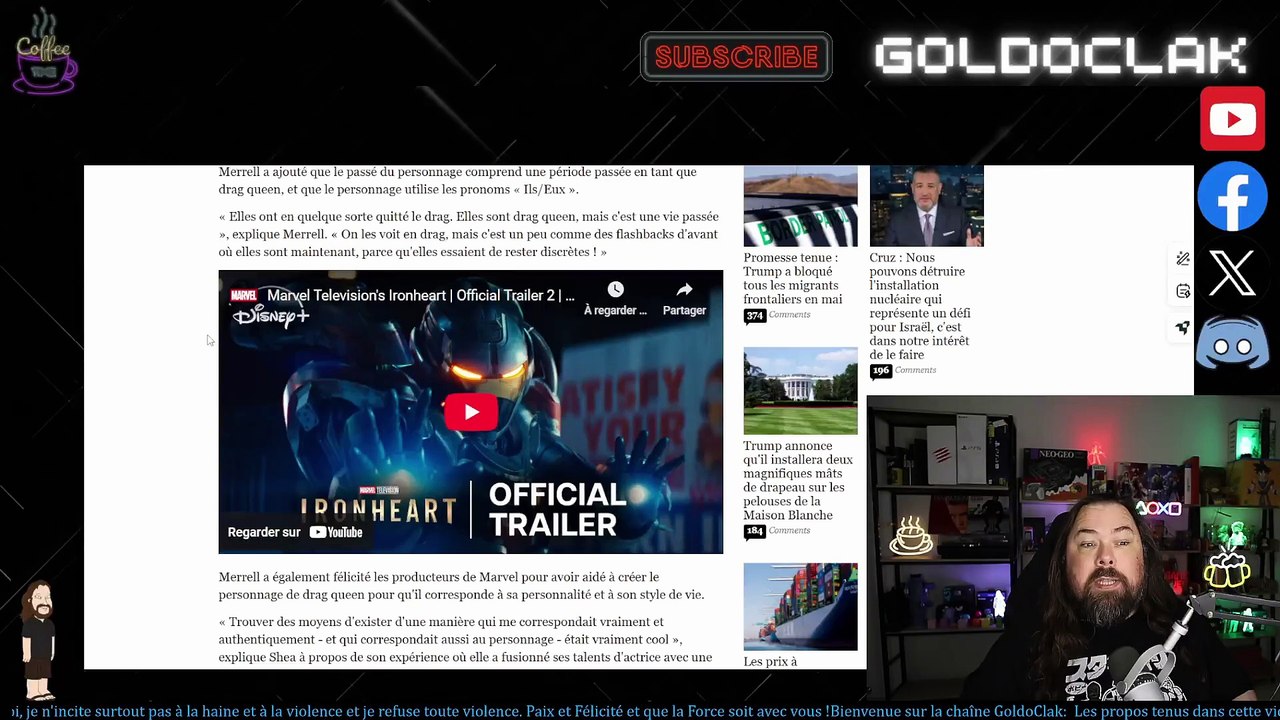
Task: Play the Ironheart trailer video
Action: [x=471, y=412]
